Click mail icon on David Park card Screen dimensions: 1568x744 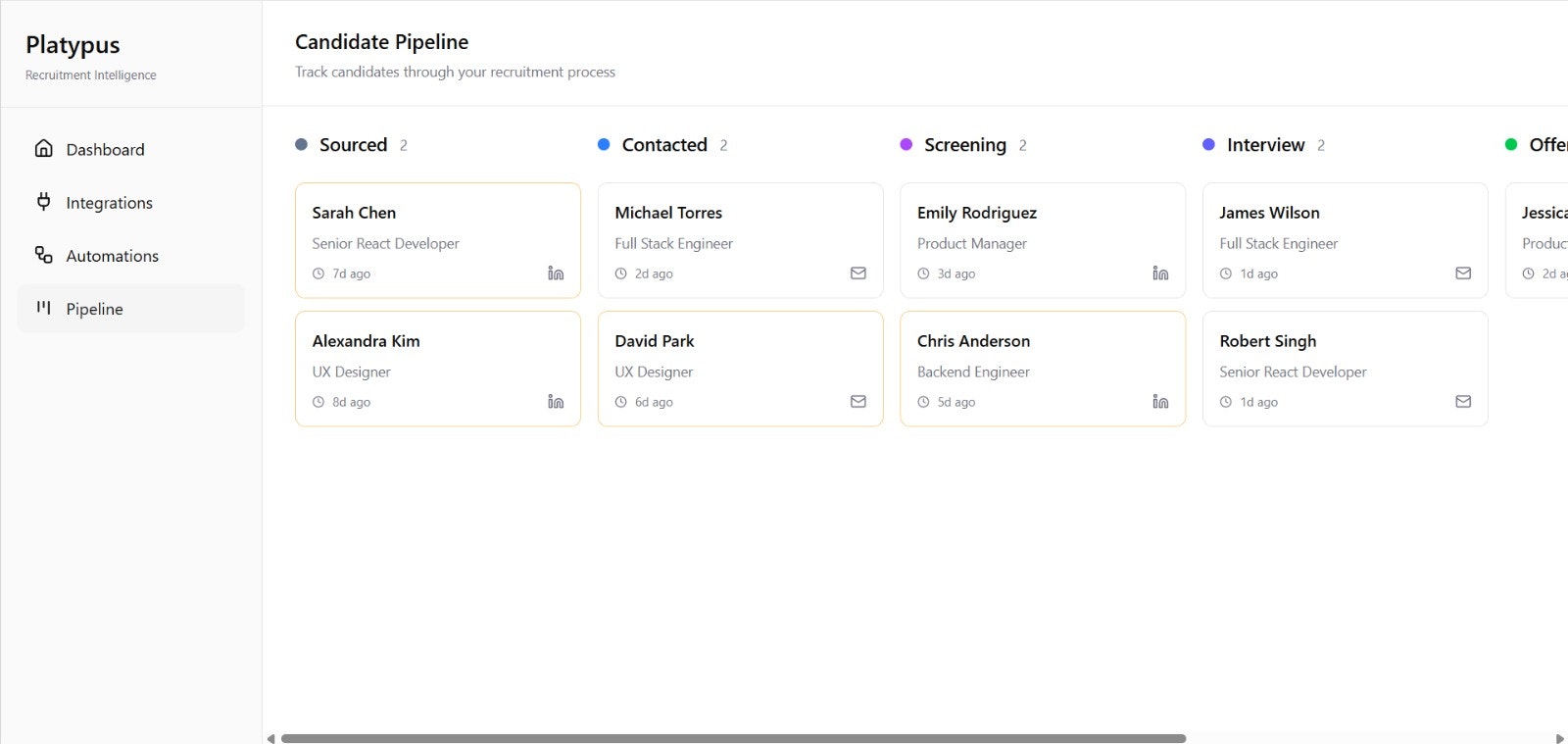858,402
